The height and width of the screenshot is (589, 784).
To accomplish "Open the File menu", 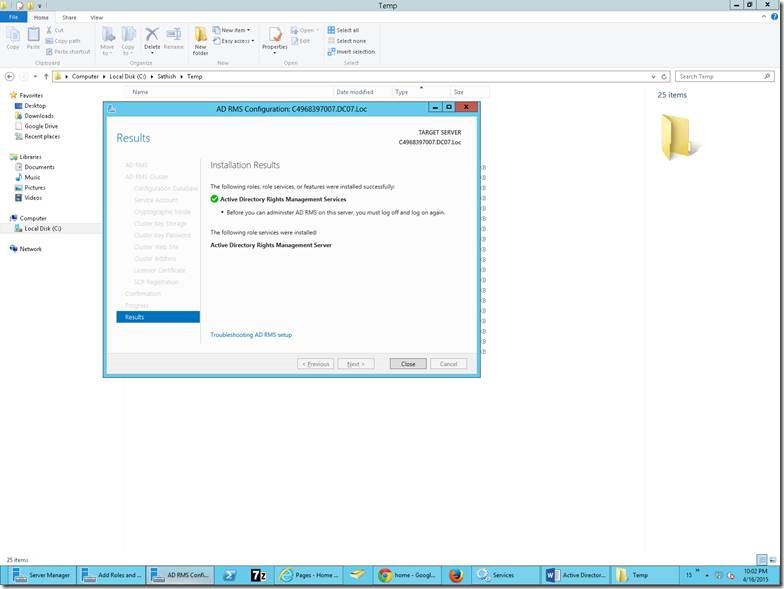I will pos(14,17).
